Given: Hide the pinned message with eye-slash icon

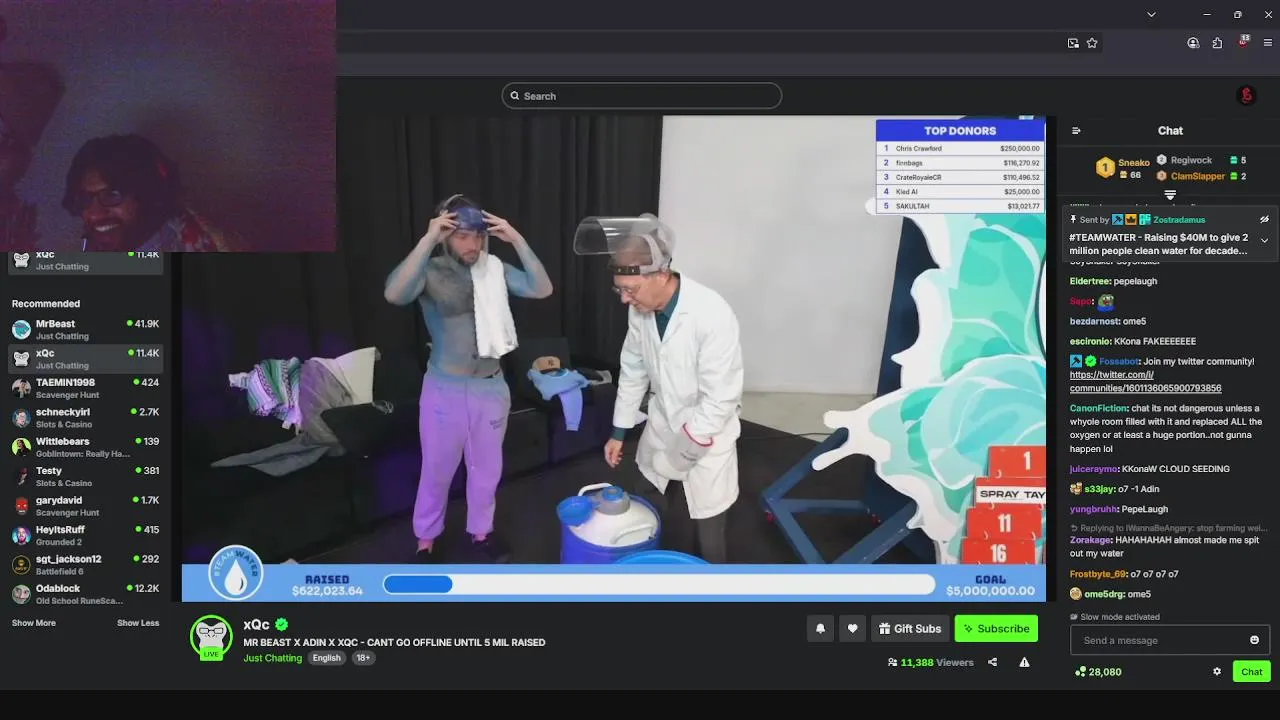Looking at the screenshot, I should point(1264,219).
